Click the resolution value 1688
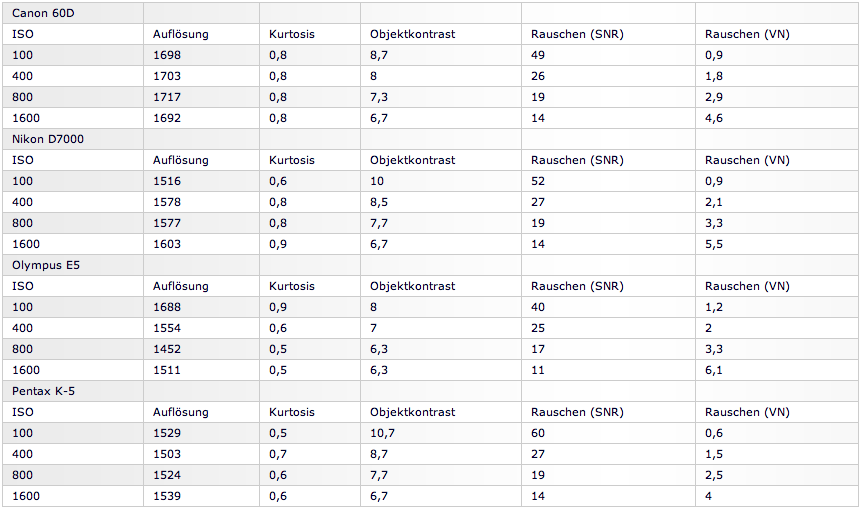 [x=167, y=307]
